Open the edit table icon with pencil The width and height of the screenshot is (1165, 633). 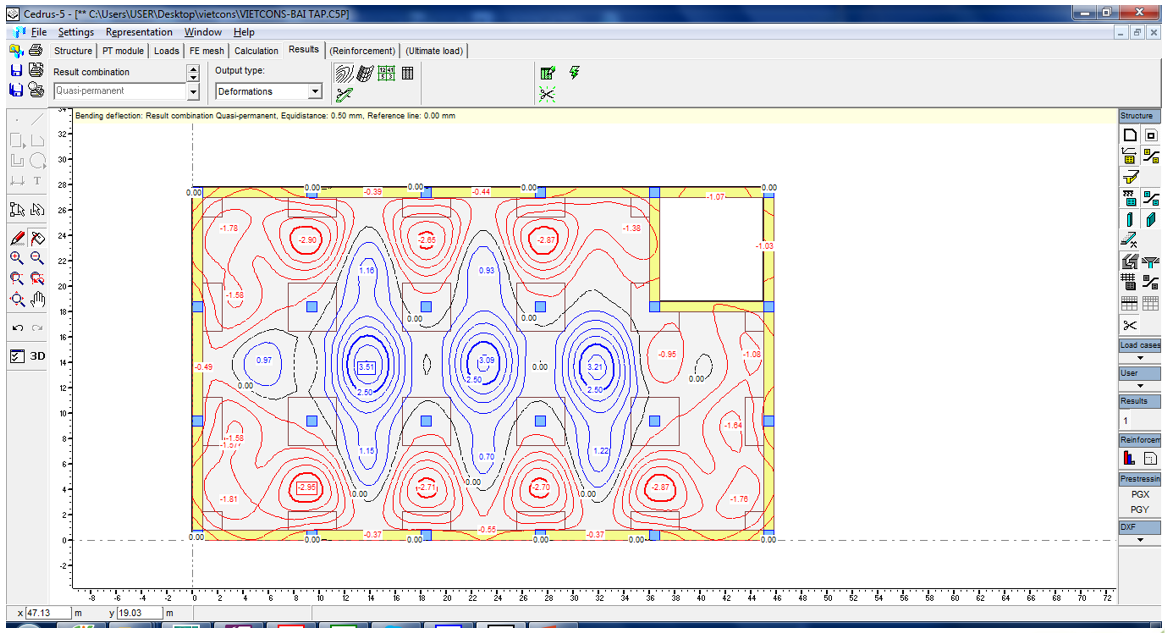[x=548, y=73]
